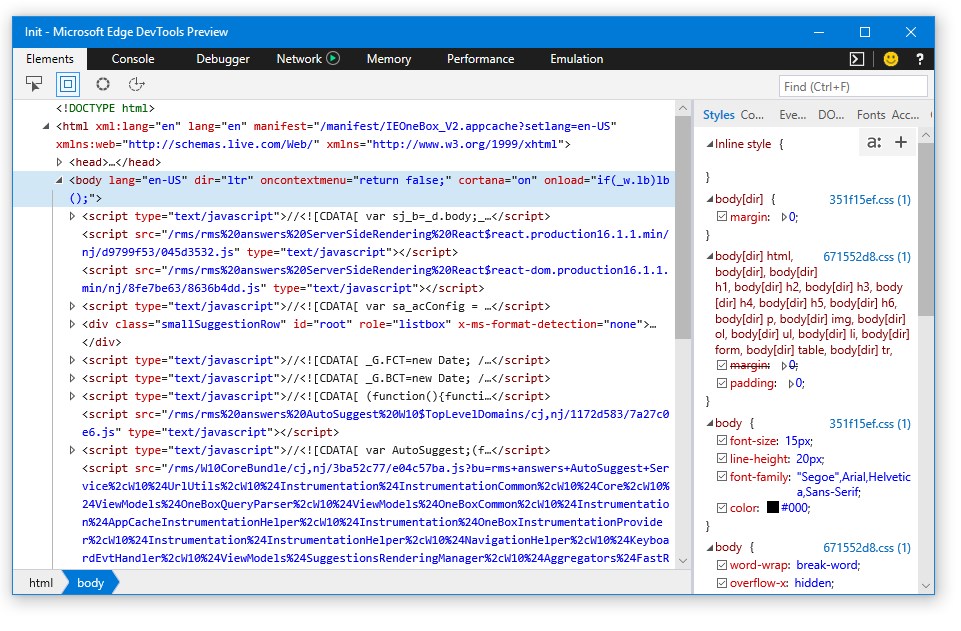Switch to the Console tab
Image resolution: width=961 pixels, height=631 pixels.
point(133,59)
